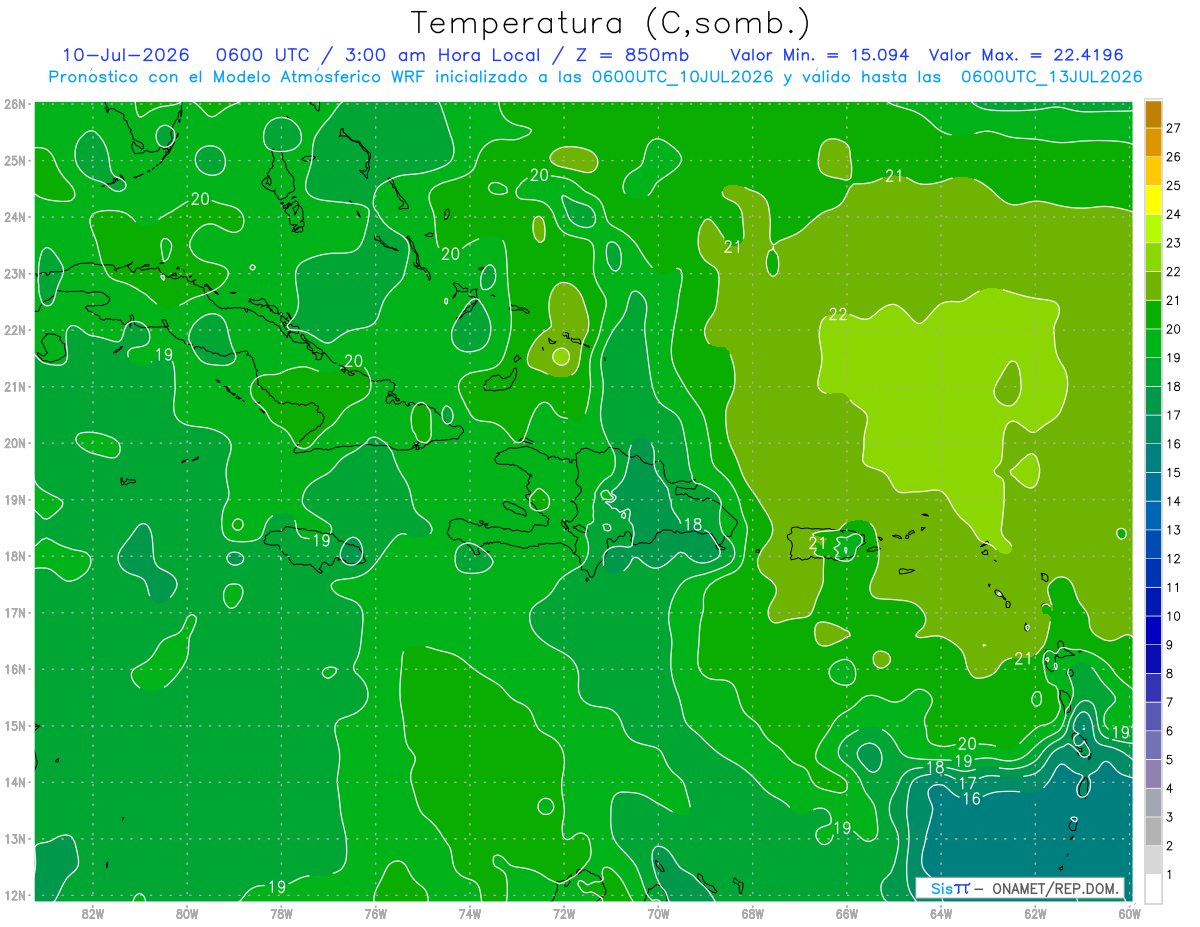Viewport: 1200px width, 927px height.
Task: Click the date text '10-Jul-2026'
Action: [125, 55]
